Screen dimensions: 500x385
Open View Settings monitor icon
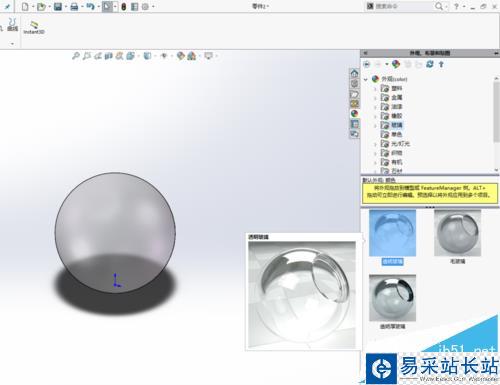coord(209,56)
